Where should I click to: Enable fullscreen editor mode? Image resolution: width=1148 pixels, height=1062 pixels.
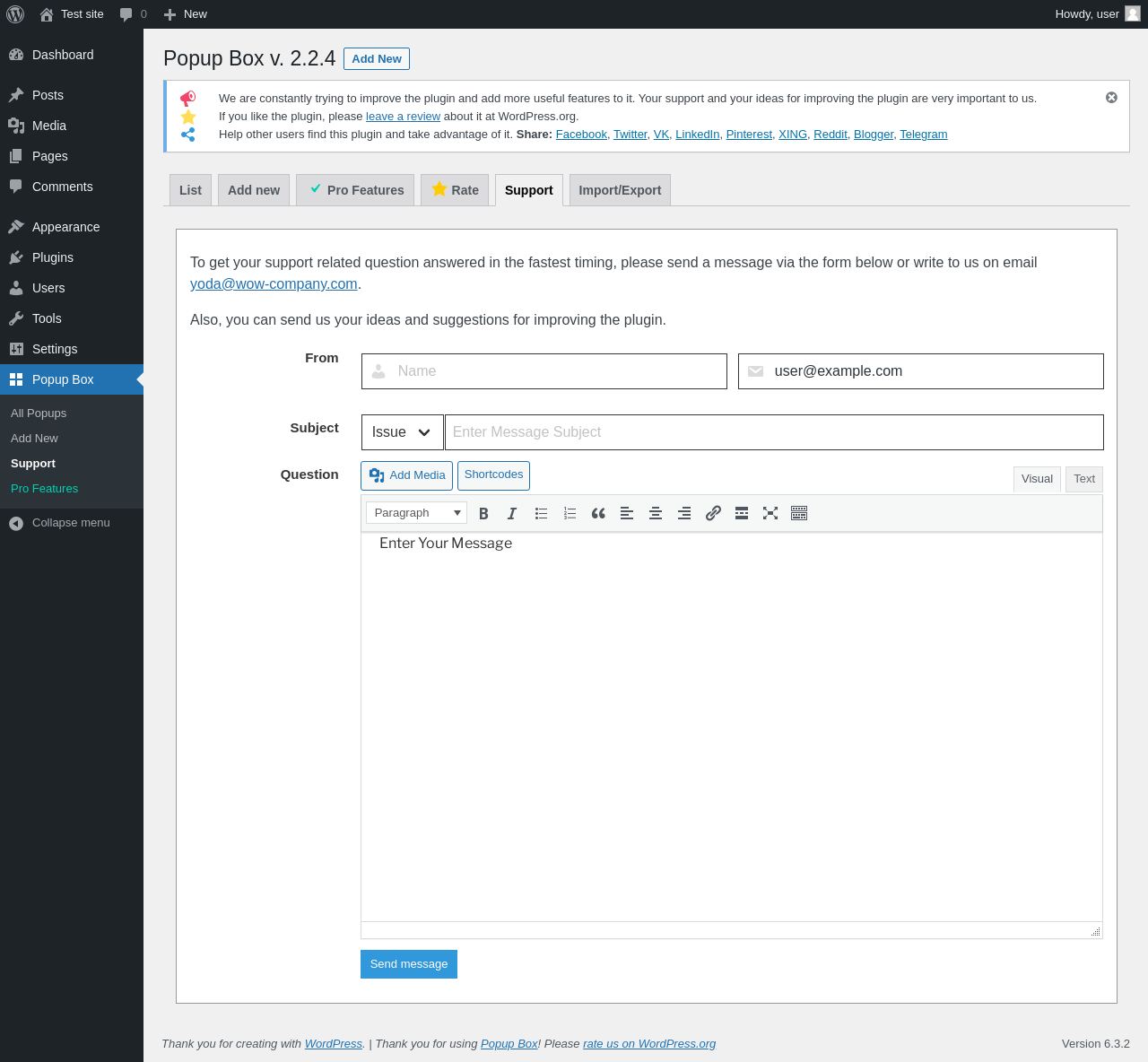(770, 513)
